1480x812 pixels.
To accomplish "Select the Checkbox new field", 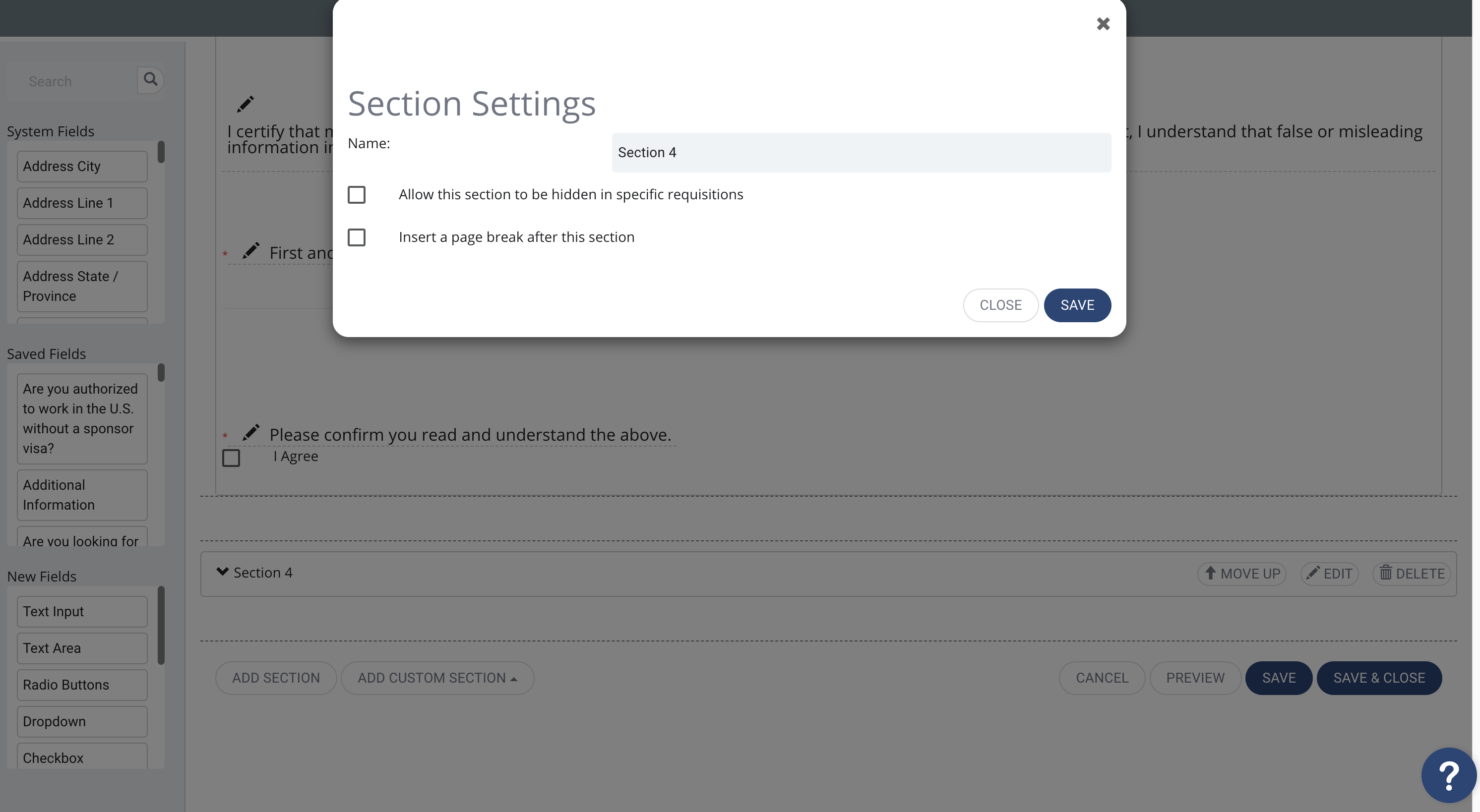I will (82, 756).
